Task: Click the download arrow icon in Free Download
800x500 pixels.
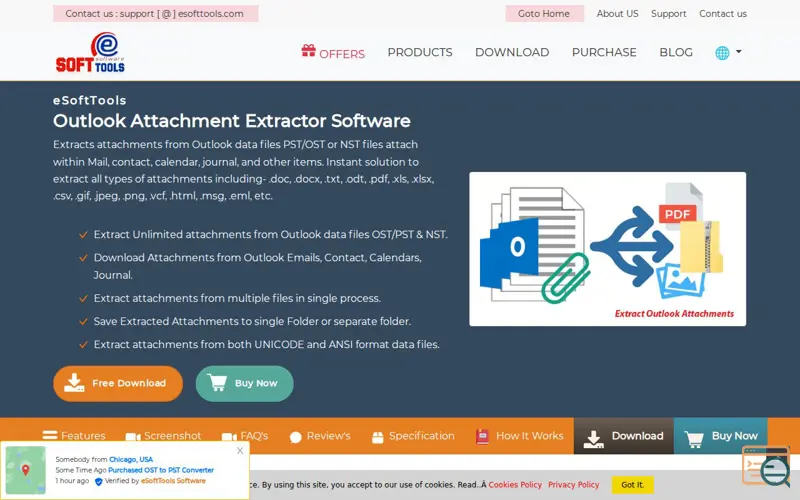Action: tap(74, 383)
